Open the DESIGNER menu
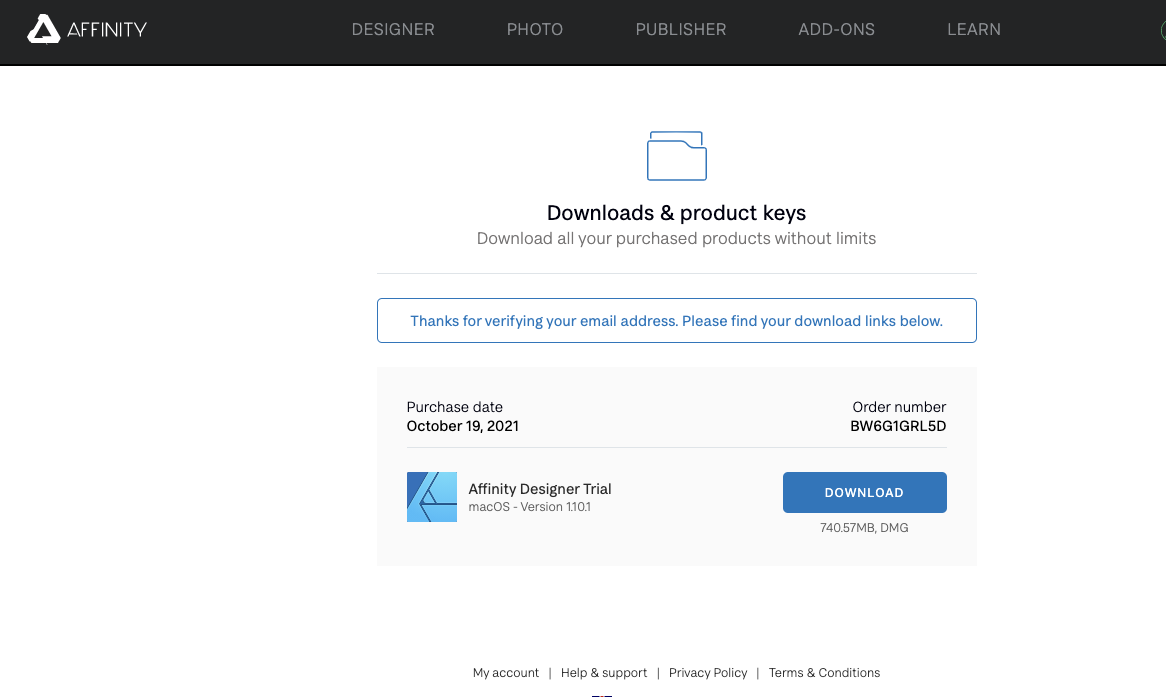Screen dimensions: 1166x697 [392, 29]
